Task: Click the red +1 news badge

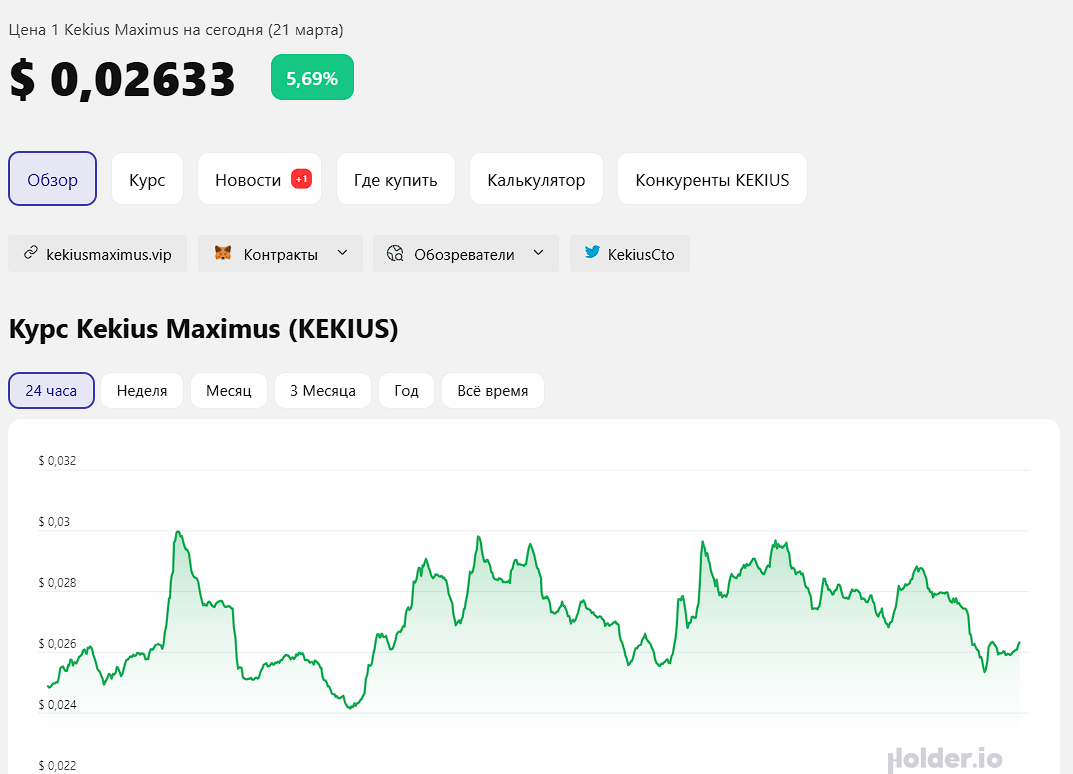Action: pos(301,179)
